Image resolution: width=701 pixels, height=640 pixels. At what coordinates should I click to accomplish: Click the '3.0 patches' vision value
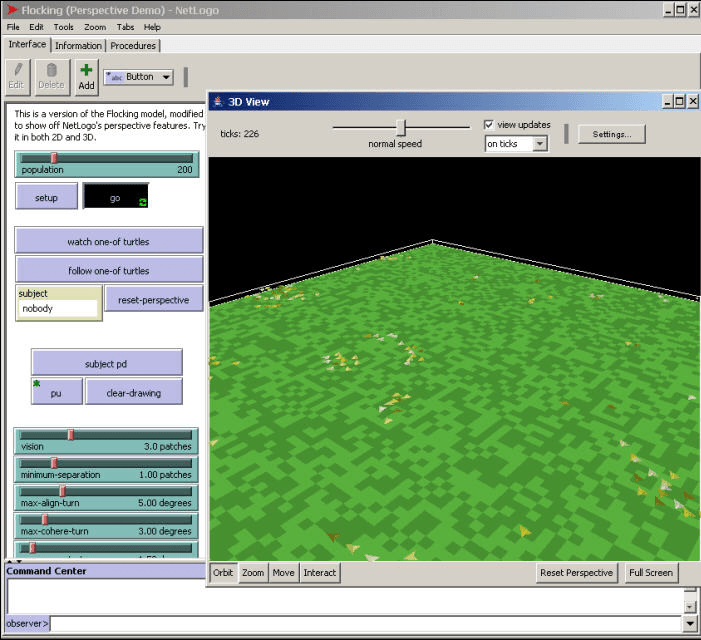coord(168,446)
